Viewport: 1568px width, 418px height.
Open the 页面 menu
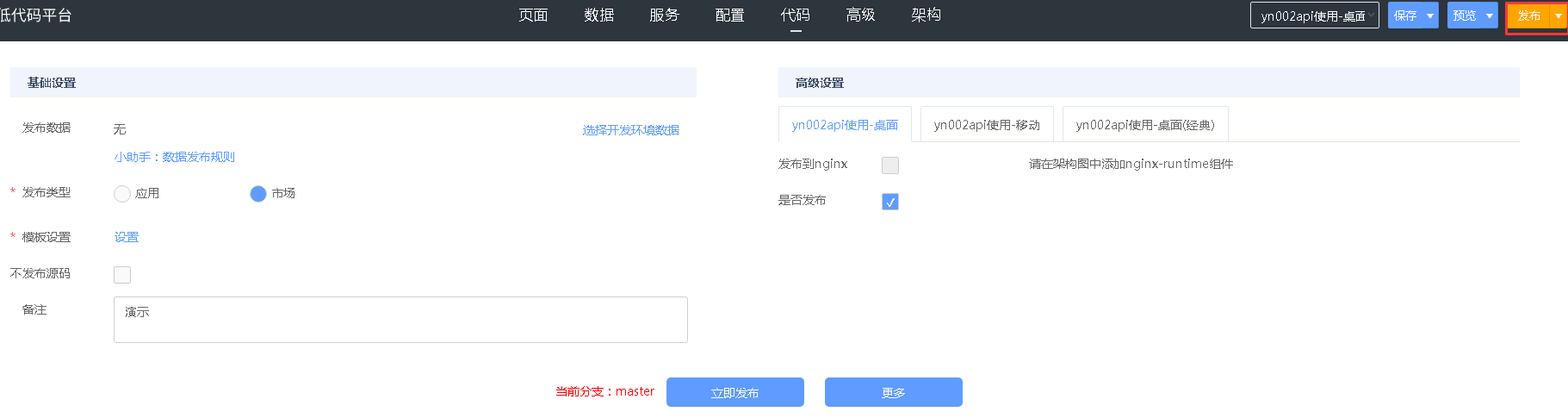(x=533, y=16)
